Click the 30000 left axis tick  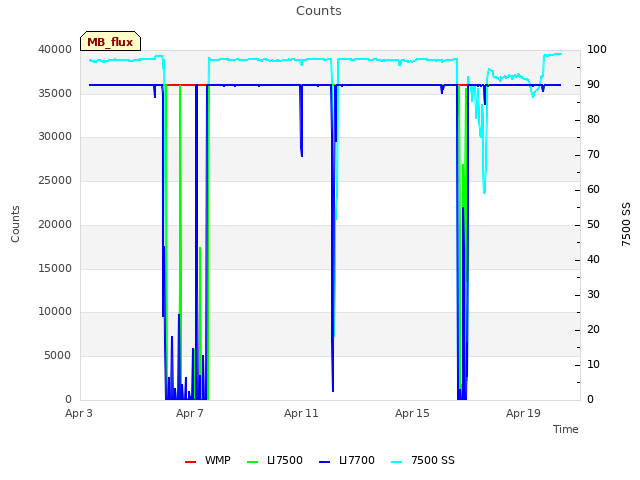[55, 137]
